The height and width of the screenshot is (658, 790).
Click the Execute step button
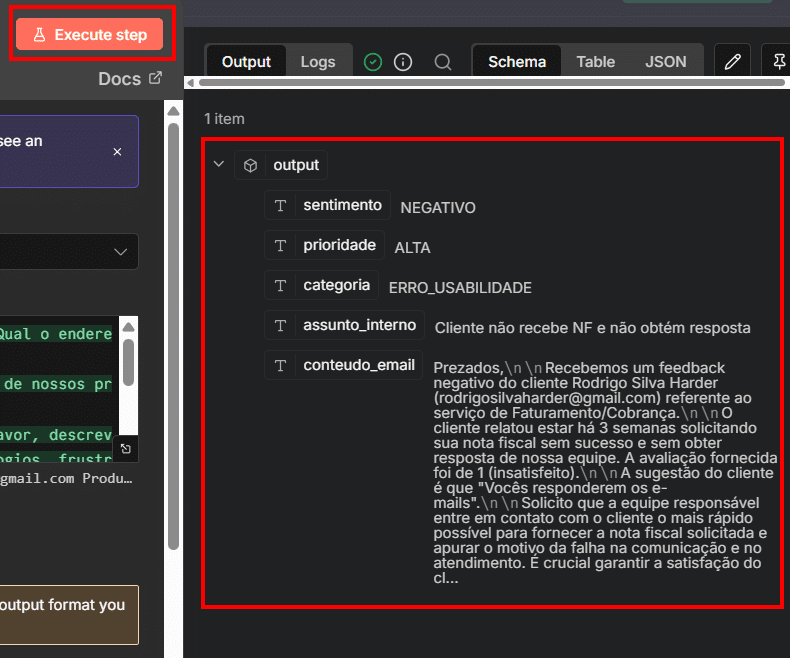click(90, 34)
